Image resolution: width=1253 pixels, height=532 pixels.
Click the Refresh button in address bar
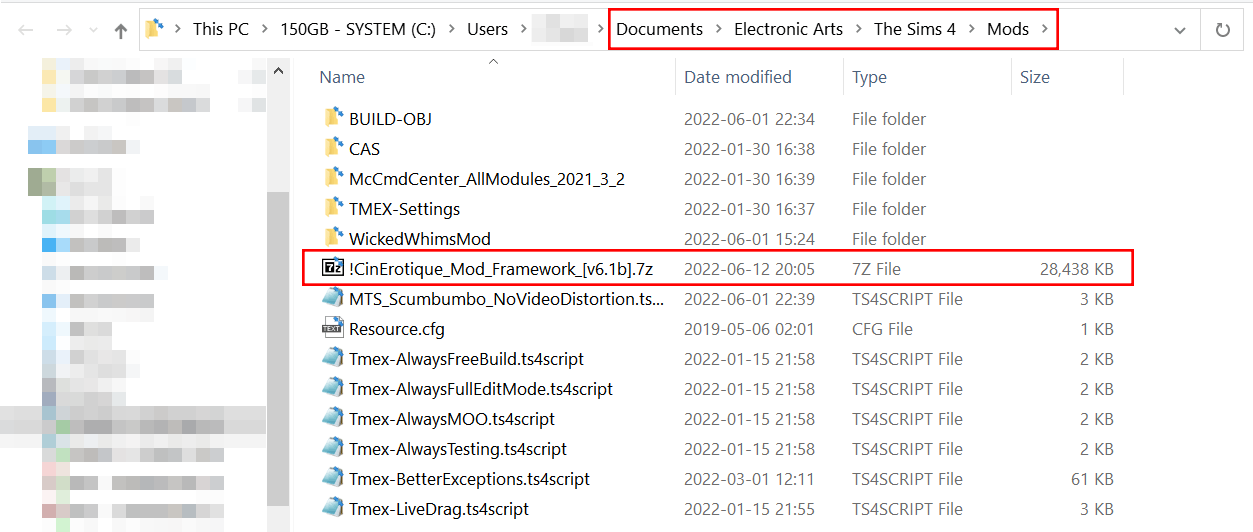click(1222, 30)
